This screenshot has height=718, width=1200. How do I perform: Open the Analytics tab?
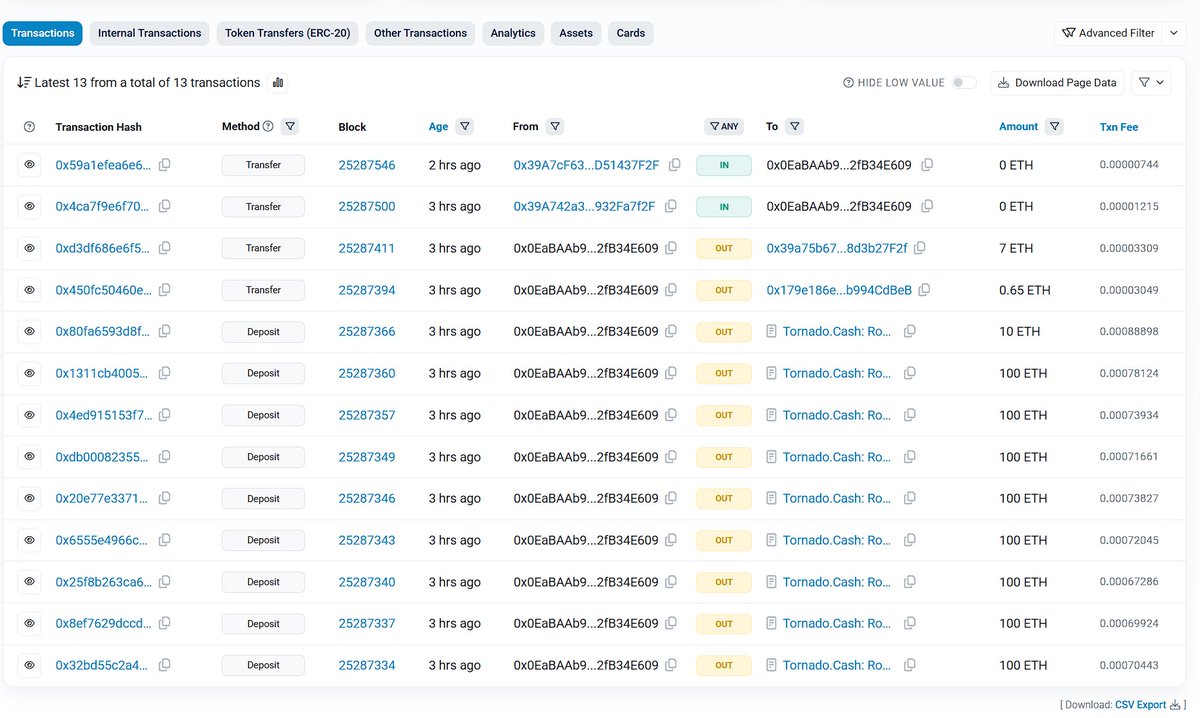pos(513,33)
